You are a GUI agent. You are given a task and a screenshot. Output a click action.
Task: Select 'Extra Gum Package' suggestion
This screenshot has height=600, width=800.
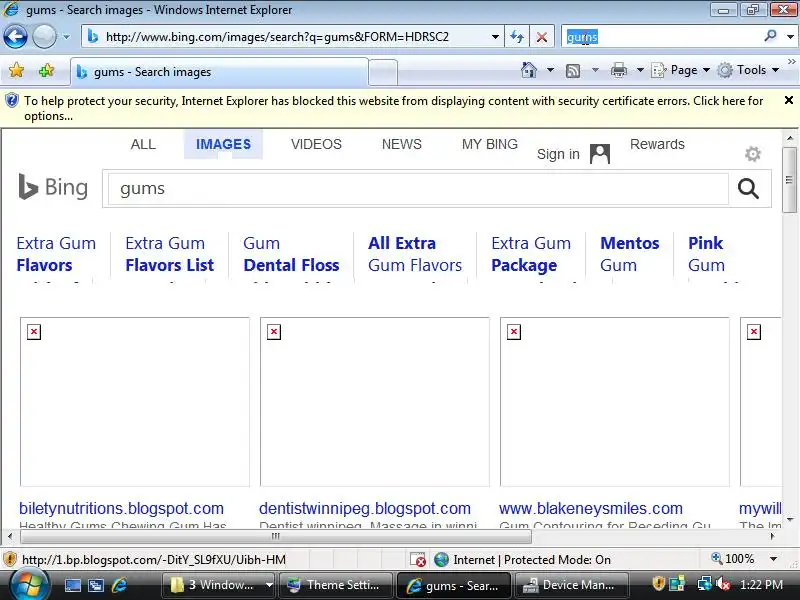[531, 254]
